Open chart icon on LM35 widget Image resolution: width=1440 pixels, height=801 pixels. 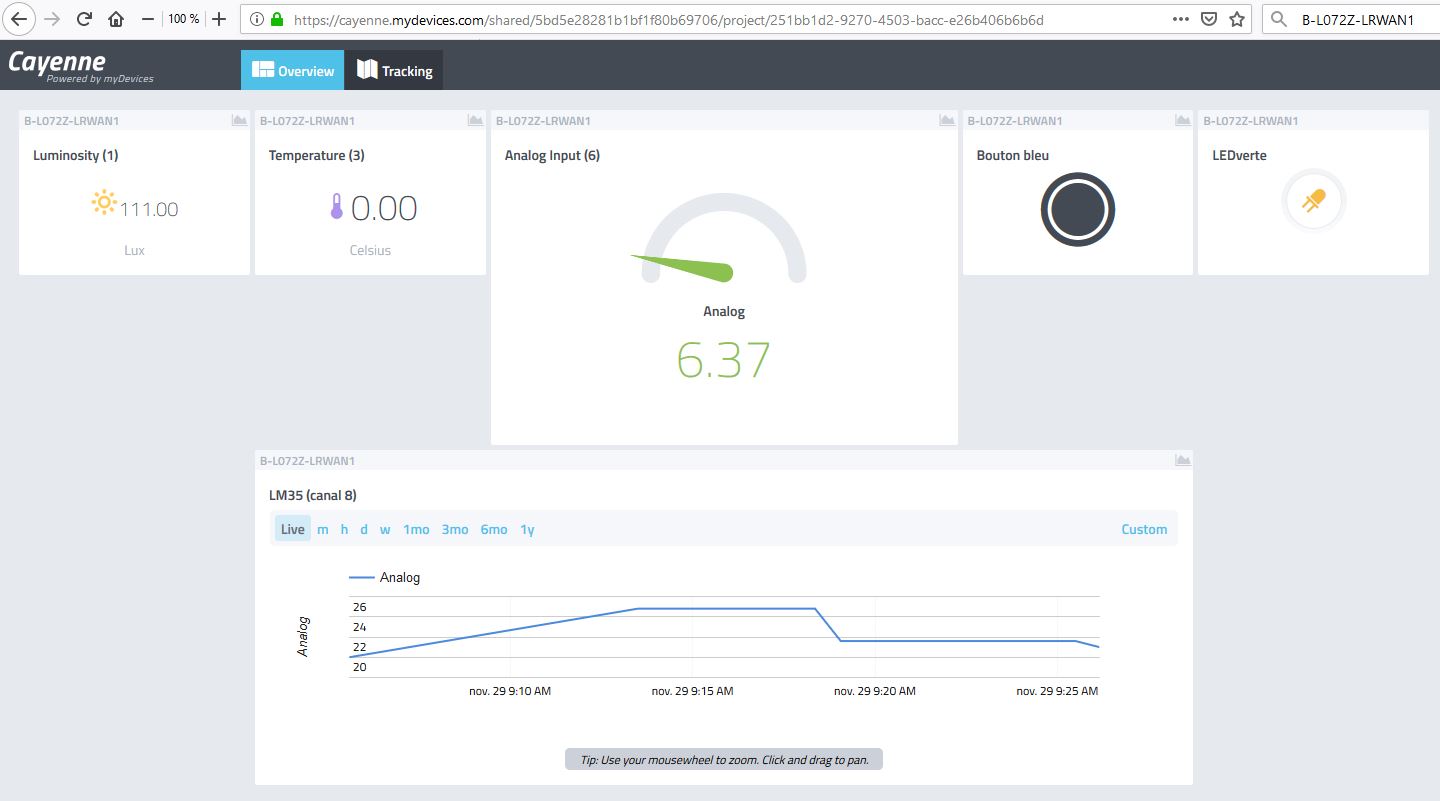point(1182,461)
